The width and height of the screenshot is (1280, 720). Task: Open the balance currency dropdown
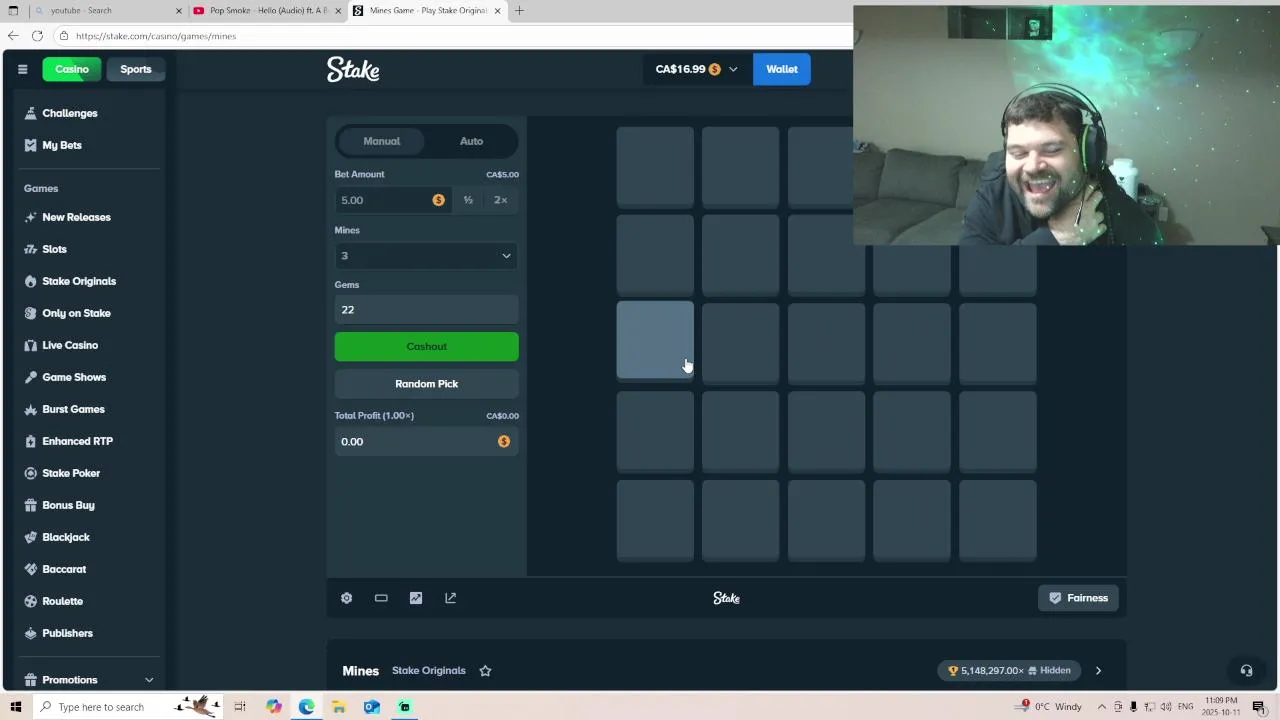point(696,69)
